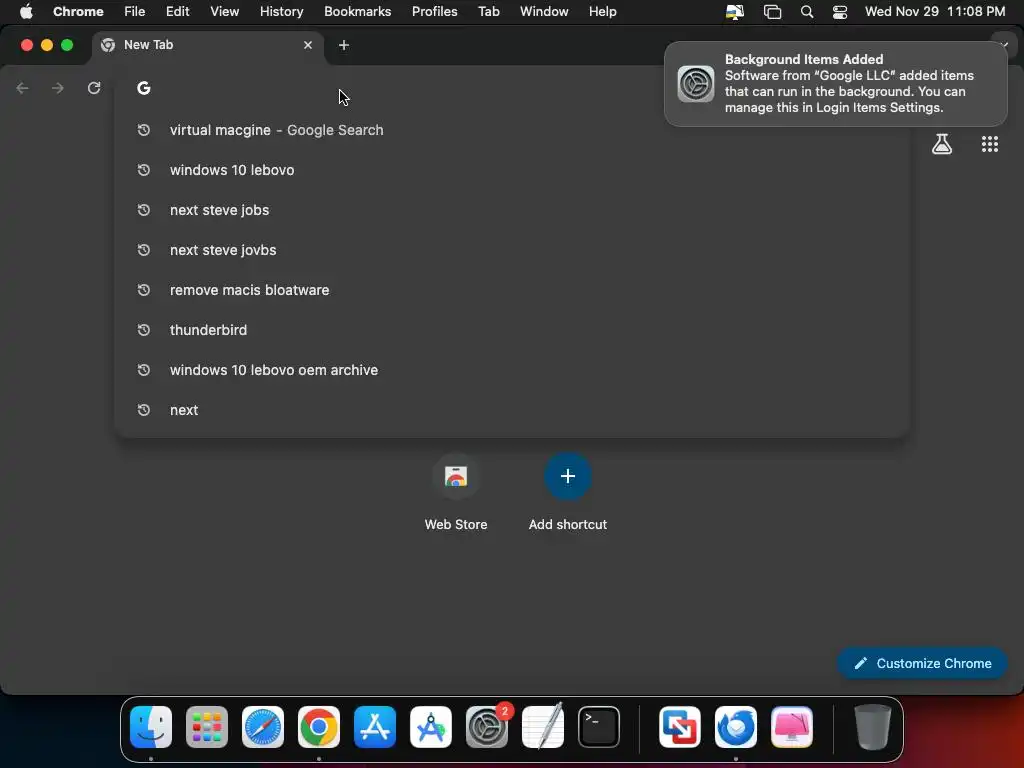Choose 'windows 10 lebovo oem archive' suggestion
This screenshot has height=768, width=1024.
512,370
